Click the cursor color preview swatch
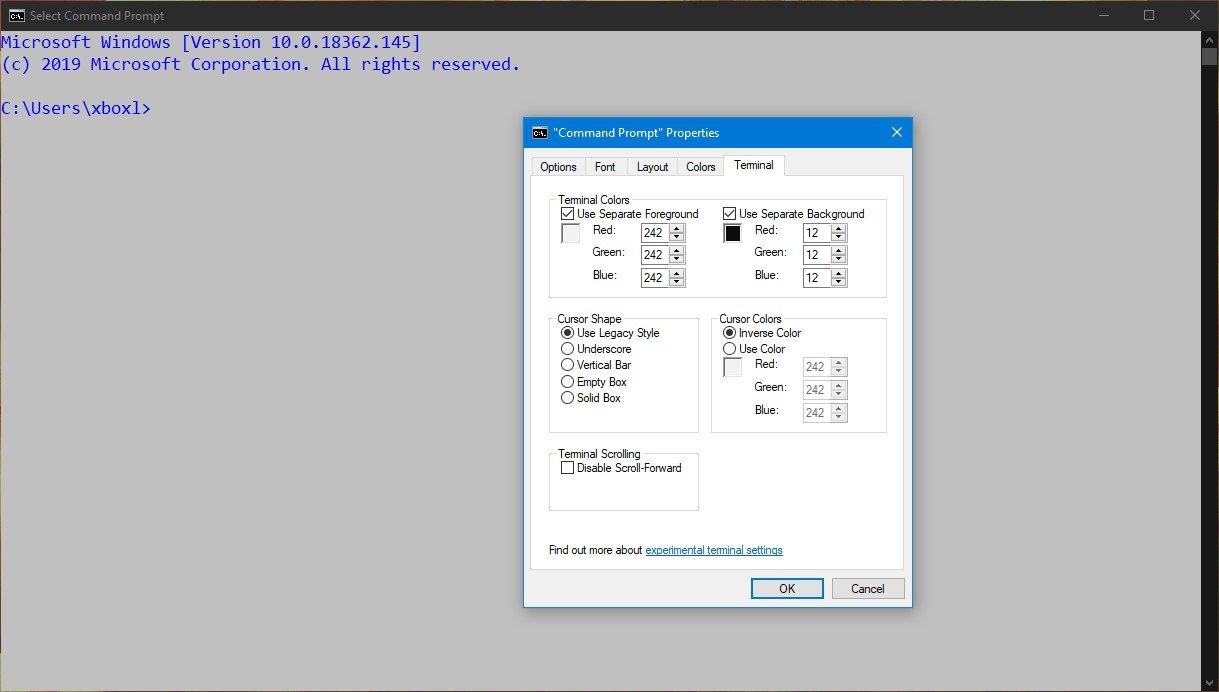1219x692 pixels. [733, 367]
